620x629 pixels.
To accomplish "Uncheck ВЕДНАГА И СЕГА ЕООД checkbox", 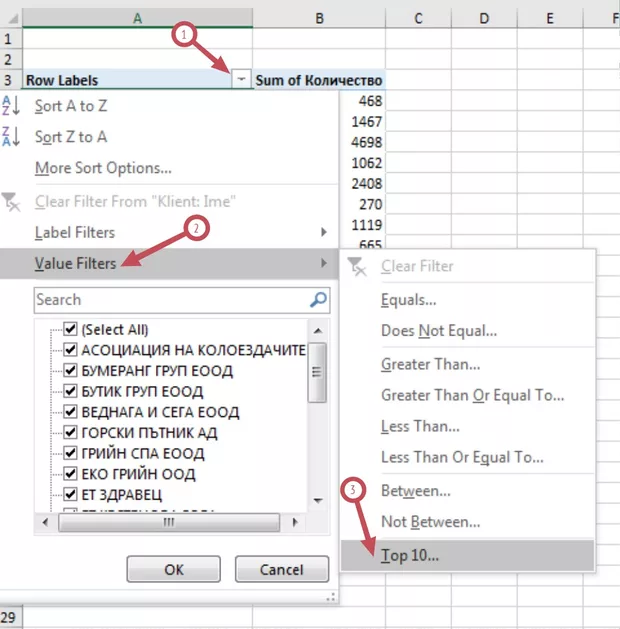I will (70, 411).
